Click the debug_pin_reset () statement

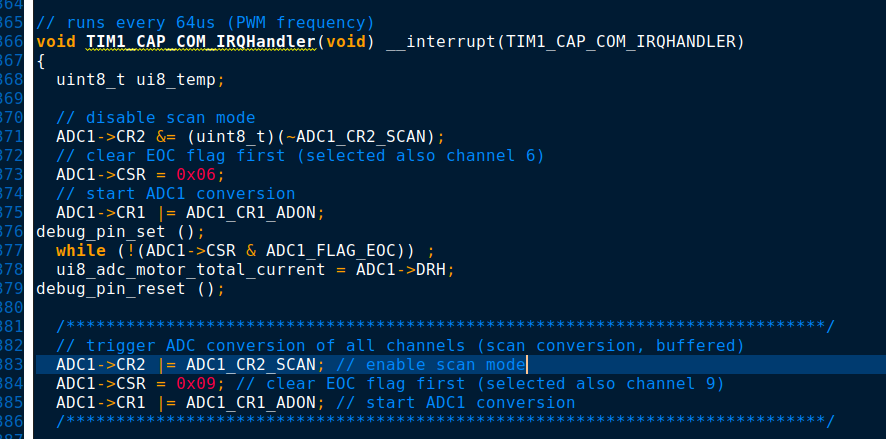pos(131,289)
